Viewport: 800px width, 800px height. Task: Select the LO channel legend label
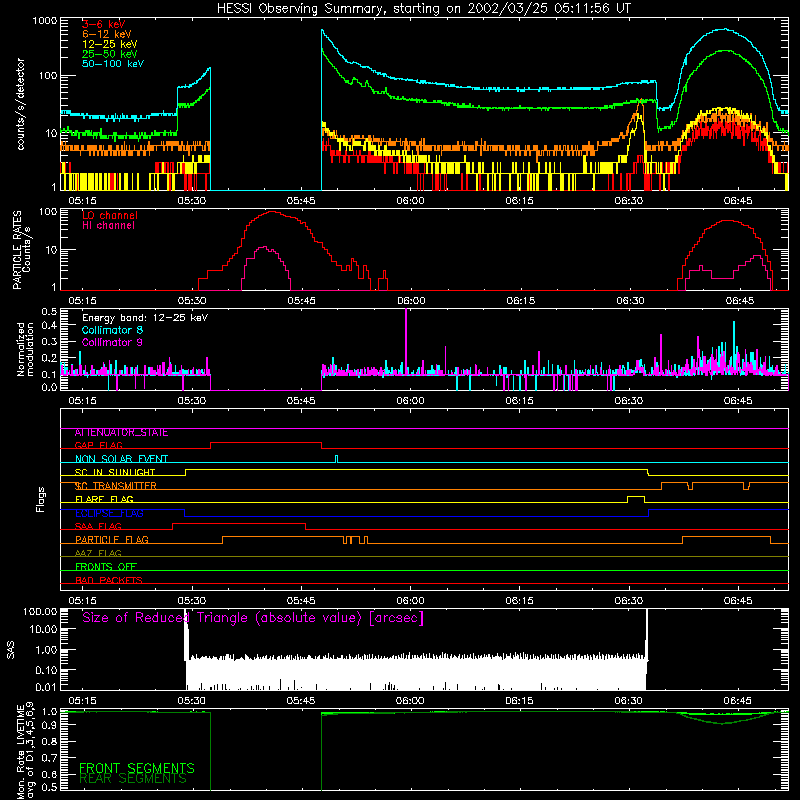click(x=110, y=215)
